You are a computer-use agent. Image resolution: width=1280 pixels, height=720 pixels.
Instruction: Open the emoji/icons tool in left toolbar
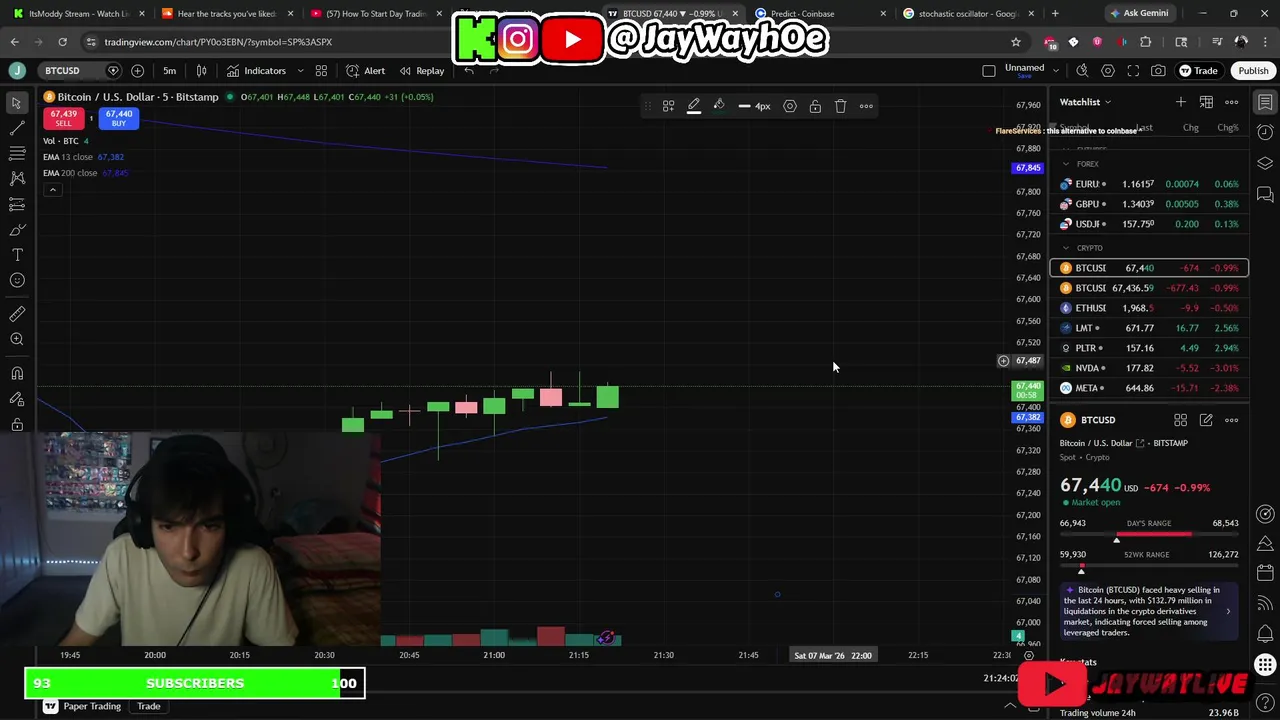tap(17, 280)
